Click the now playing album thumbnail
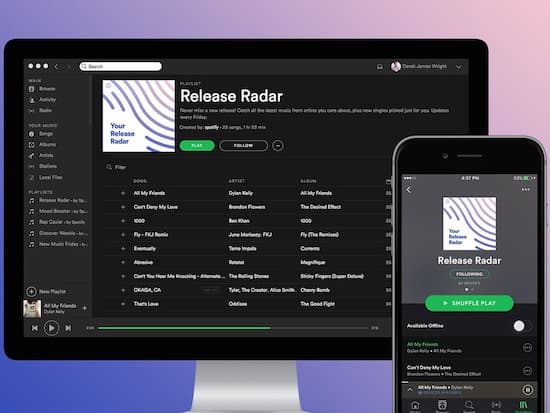The height and width of the screenshot is (413, 550). 32,308
